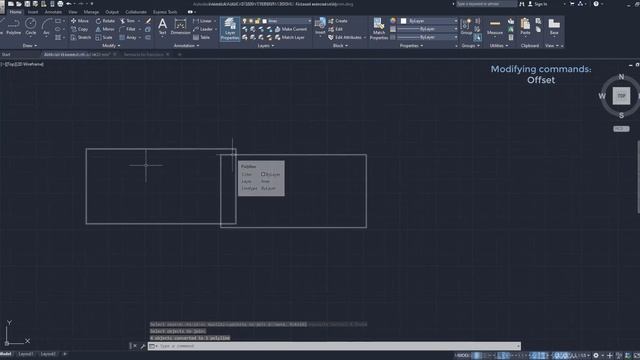Select the Arc draw tool
Image resolution: width=640 pixels, height=360 pixels.
coord(46,27)
